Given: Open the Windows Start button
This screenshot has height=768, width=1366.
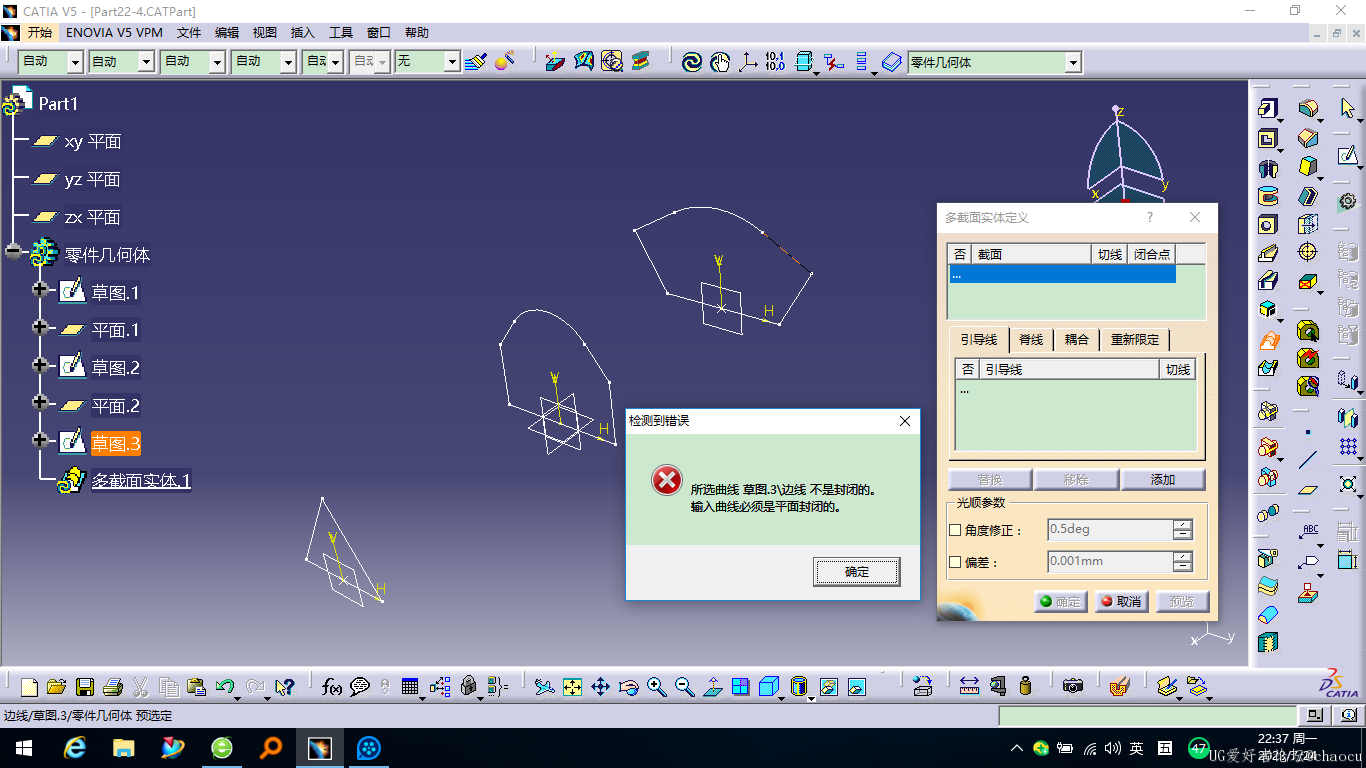Looking at the screenshot, I should tap(23, 748).
